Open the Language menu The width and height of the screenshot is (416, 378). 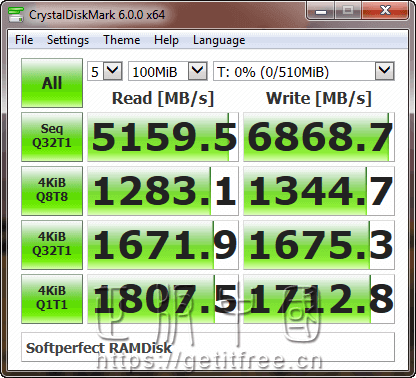point(219,40)
